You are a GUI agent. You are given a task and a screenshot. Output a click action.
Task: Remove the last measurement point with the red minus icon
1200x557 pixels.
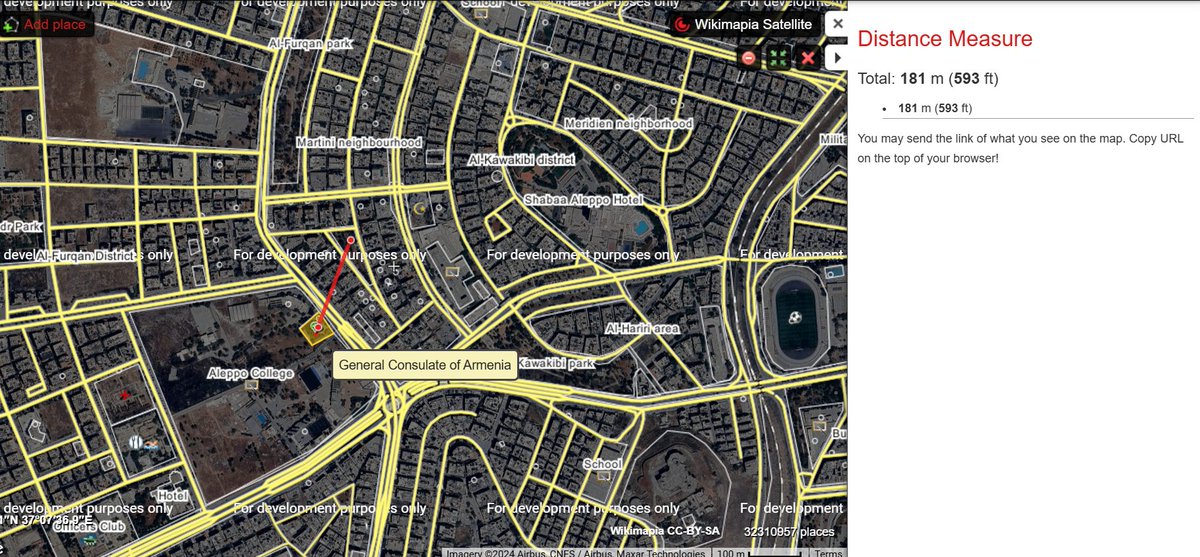tap(748, 58)
